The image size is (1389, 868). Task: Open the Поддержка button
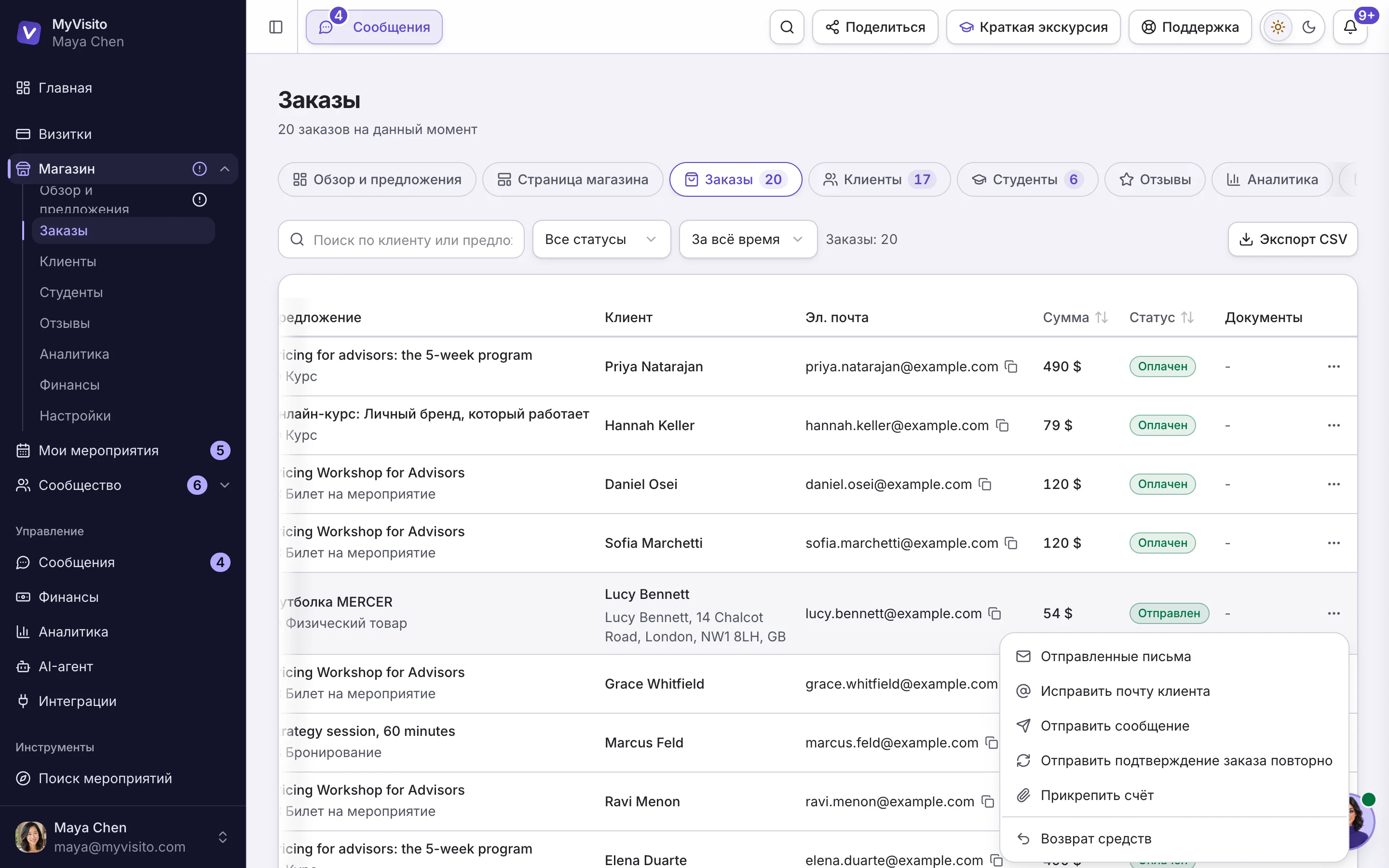coord(1190,27)
